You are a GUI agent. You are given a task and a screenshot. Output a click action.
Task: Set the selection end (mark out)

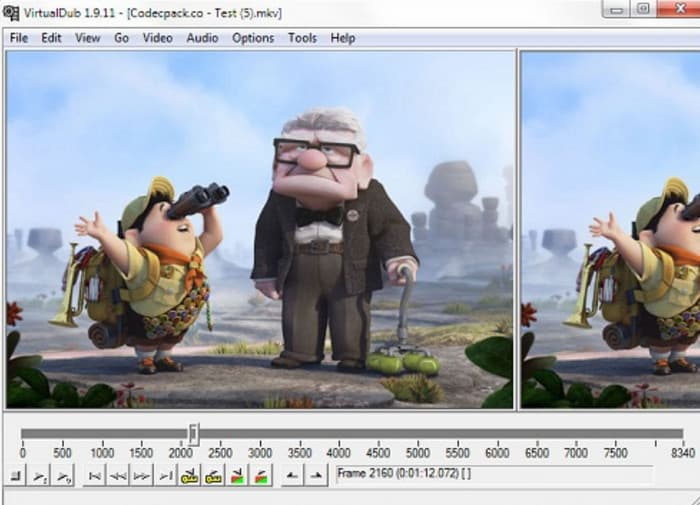click(x=316, y=476)
